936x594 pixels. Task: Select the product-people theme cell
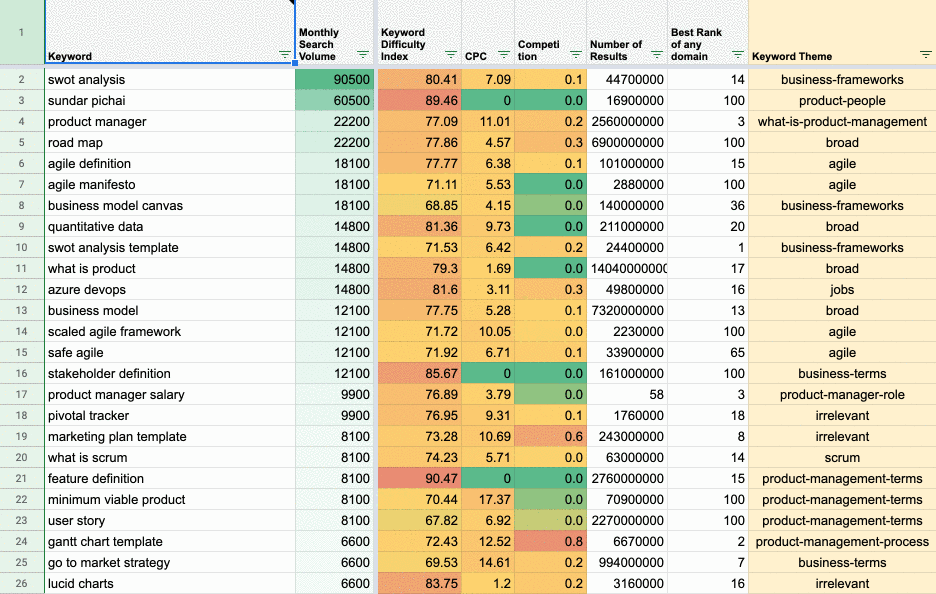(x=842, y=100)
